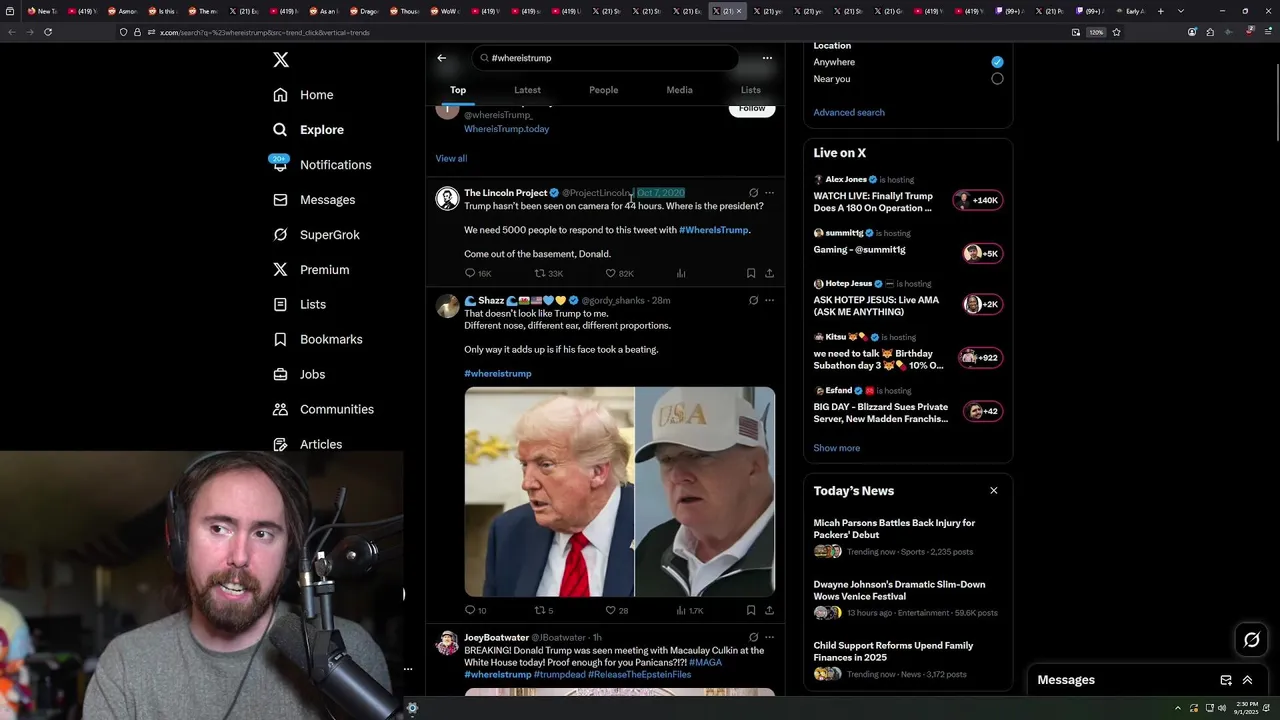Share the Shazz tweet
Image resolution: width=1280 pixels, height=720 pixels.
(769, 610)
